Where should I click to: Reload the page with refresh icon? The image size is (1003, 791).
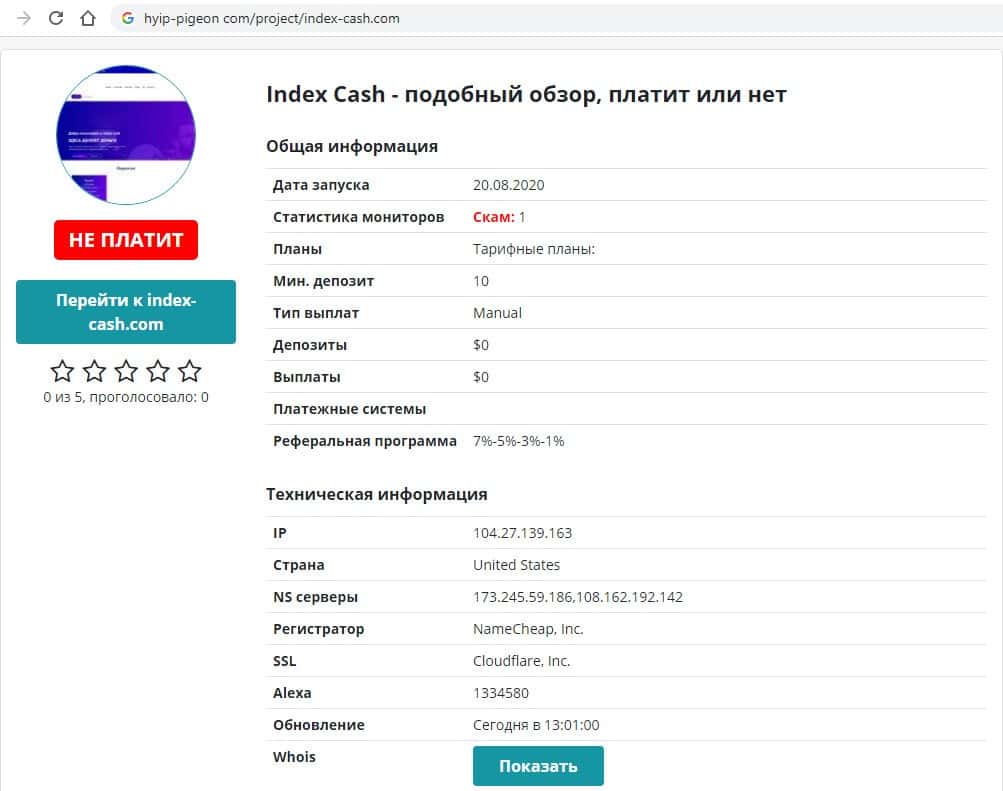pyautogui.click(x=56, y=18)
